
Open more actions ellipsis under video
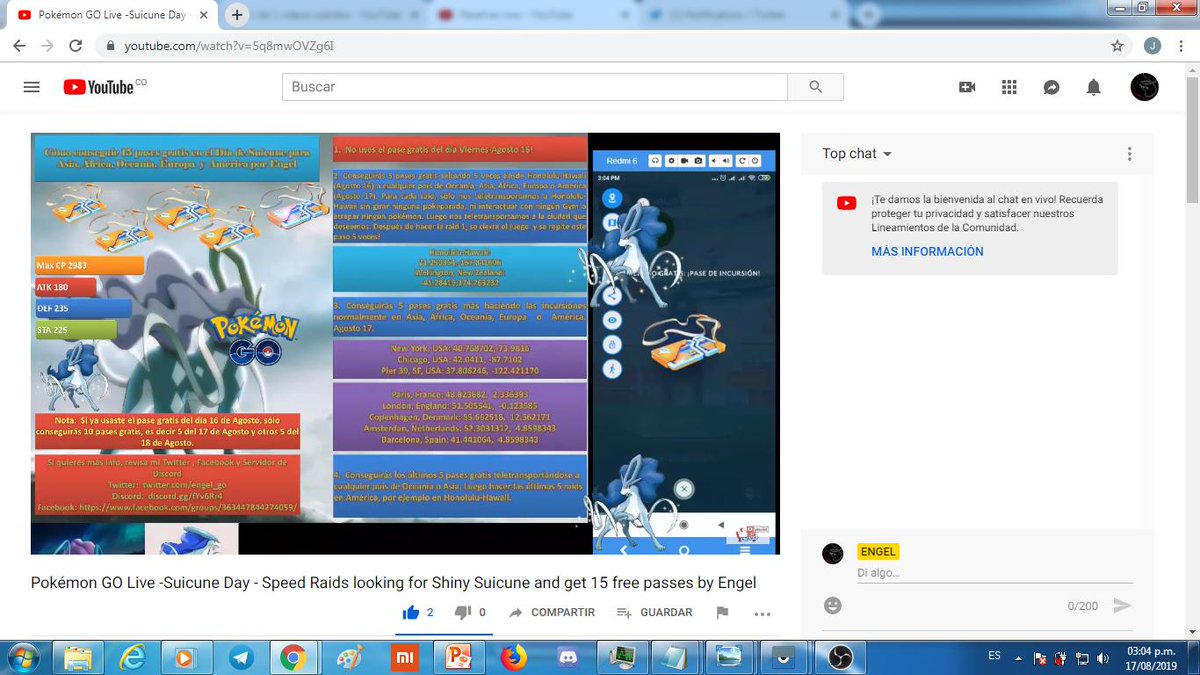(762, 613)
